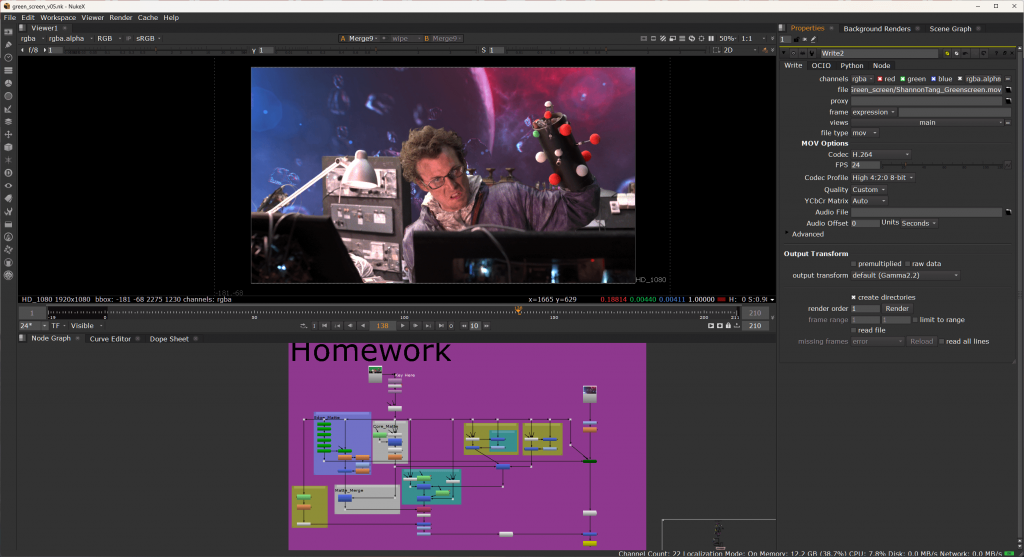Switch to the Curve Editor tab

coord(110,339)
